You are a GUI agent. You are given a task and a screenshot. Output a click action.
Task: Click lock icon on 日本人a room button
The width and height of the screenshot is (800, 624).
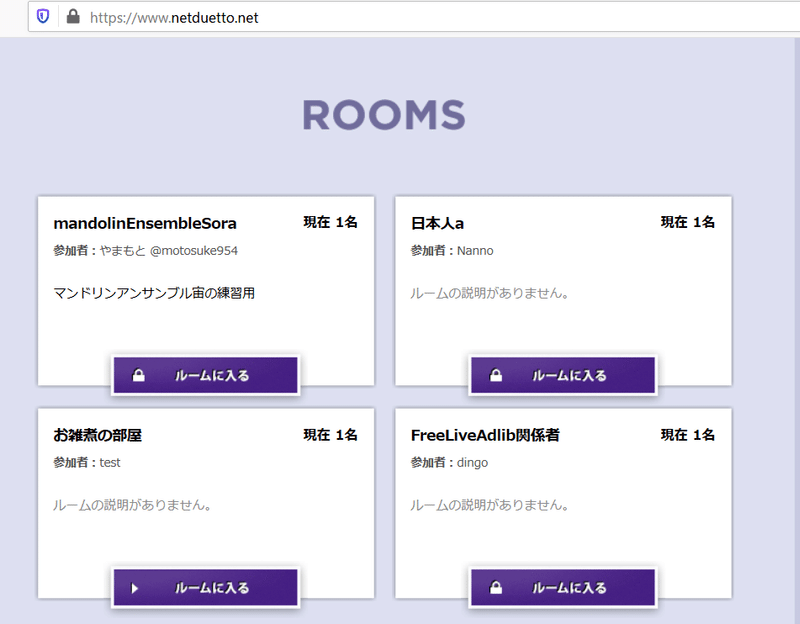coord(496,376)
